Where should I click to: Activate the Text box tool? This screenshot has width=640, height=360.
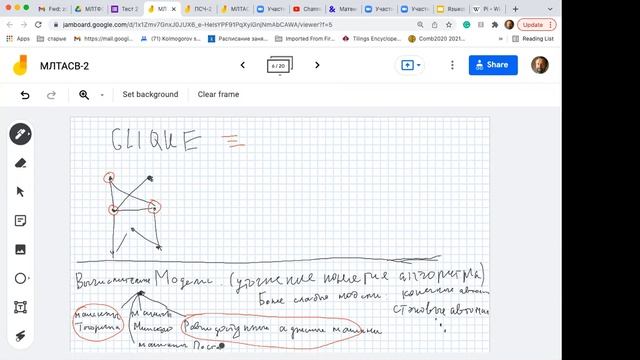(x=20, y=307)
